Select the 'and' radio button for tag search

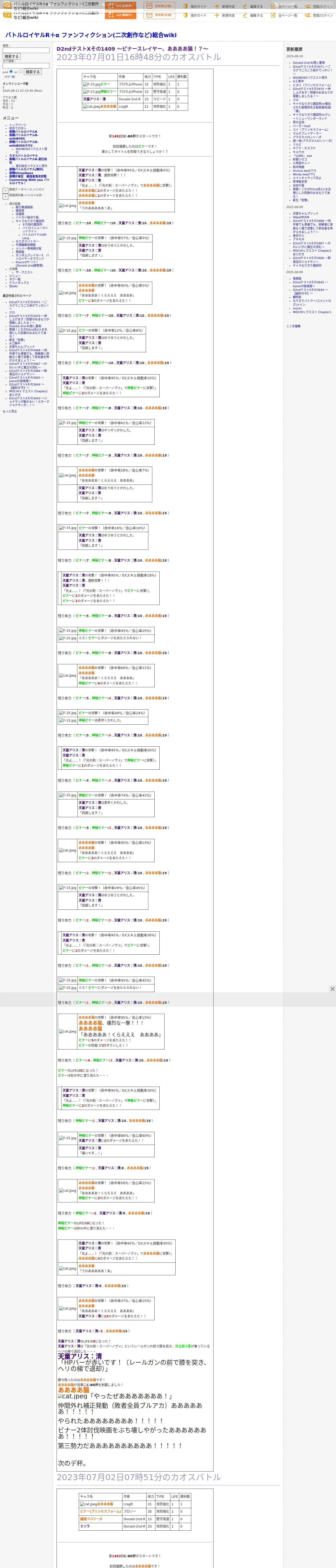click(x=11, y=71)
